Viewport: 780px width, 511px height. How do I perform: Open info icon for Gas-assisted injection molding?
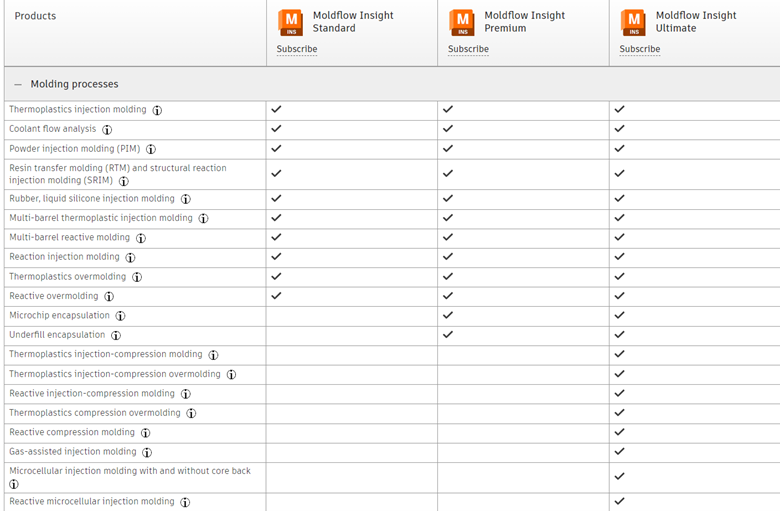click(x=147, y=452)
